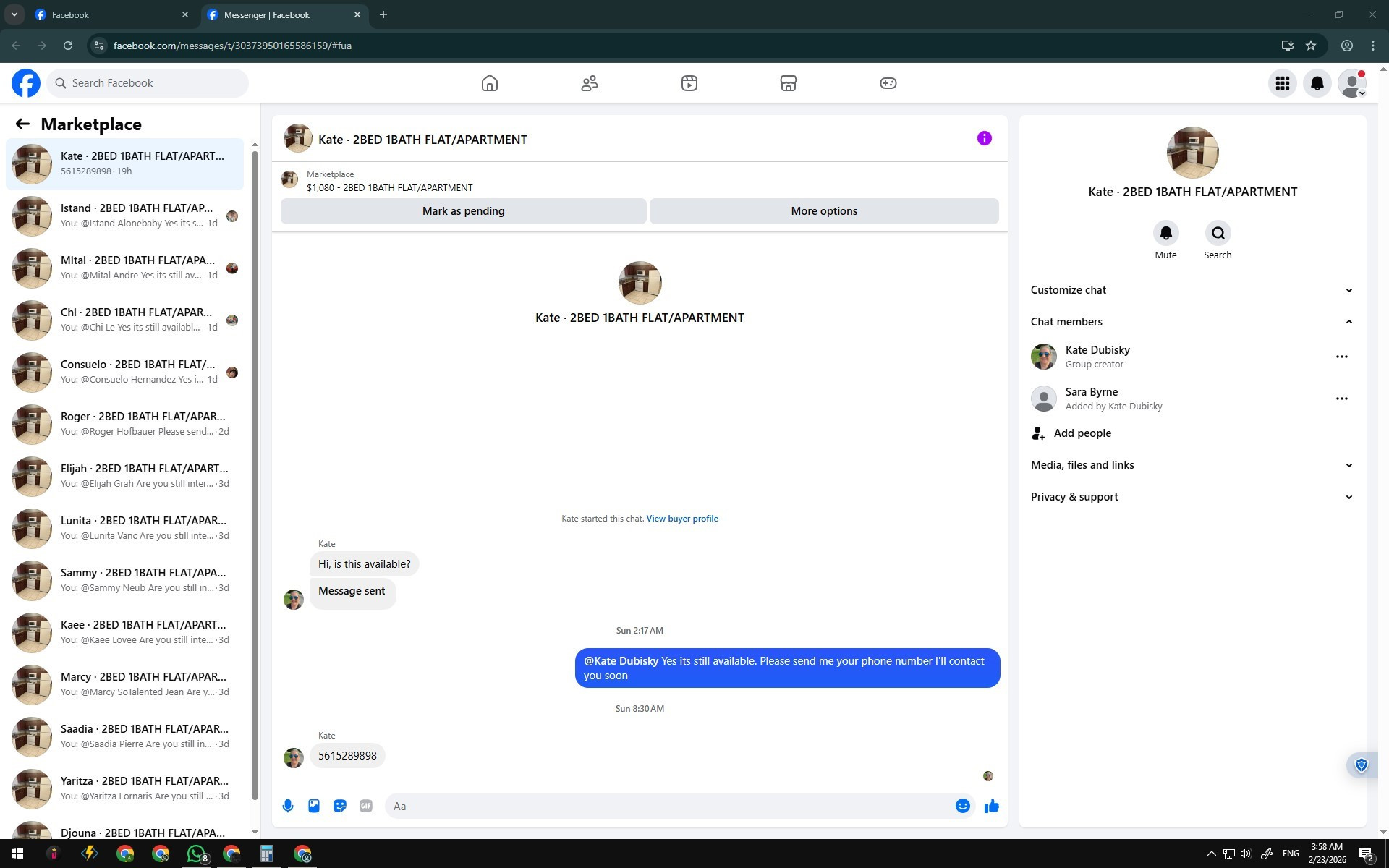
Task: Open the Roger conversation
Action: (125, 425)
